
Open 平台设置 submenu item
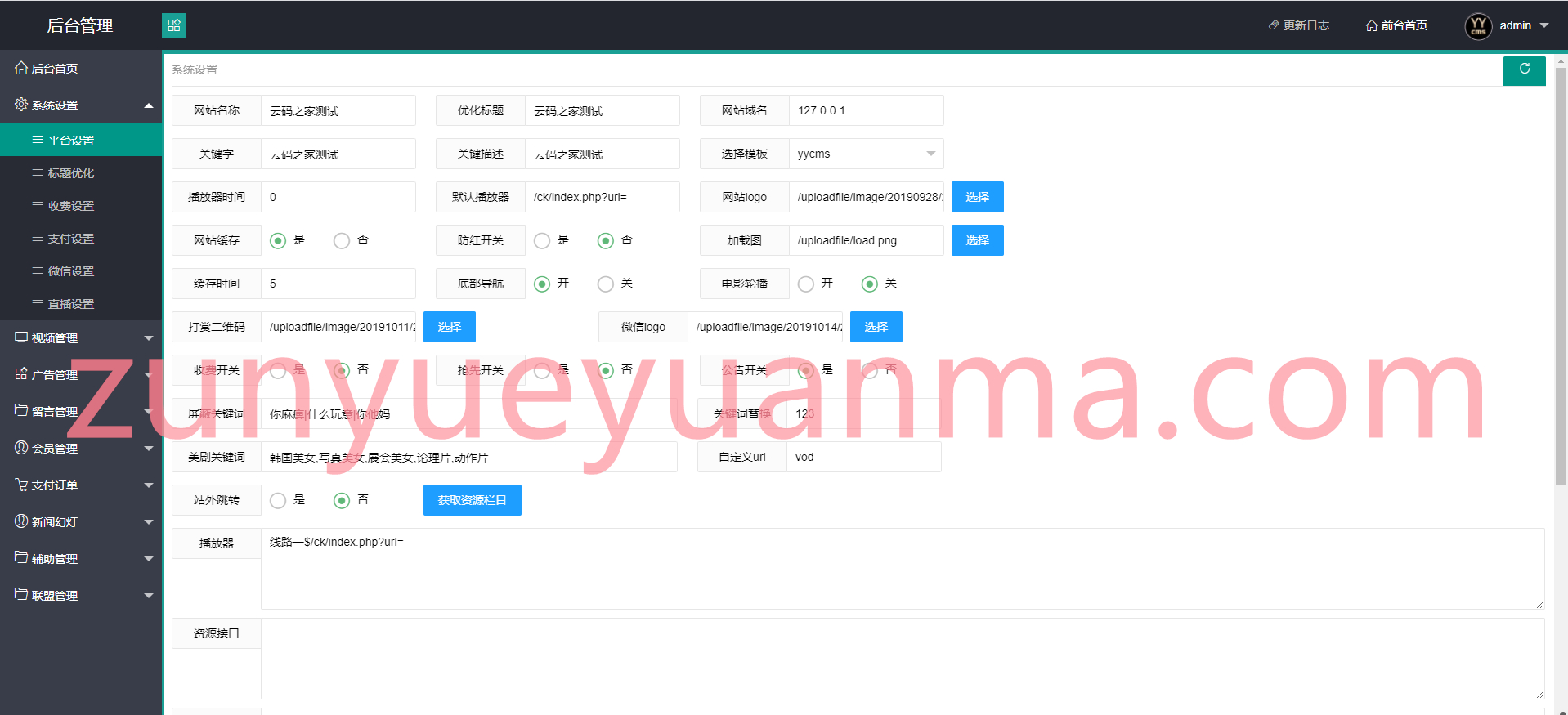(81, 141)
